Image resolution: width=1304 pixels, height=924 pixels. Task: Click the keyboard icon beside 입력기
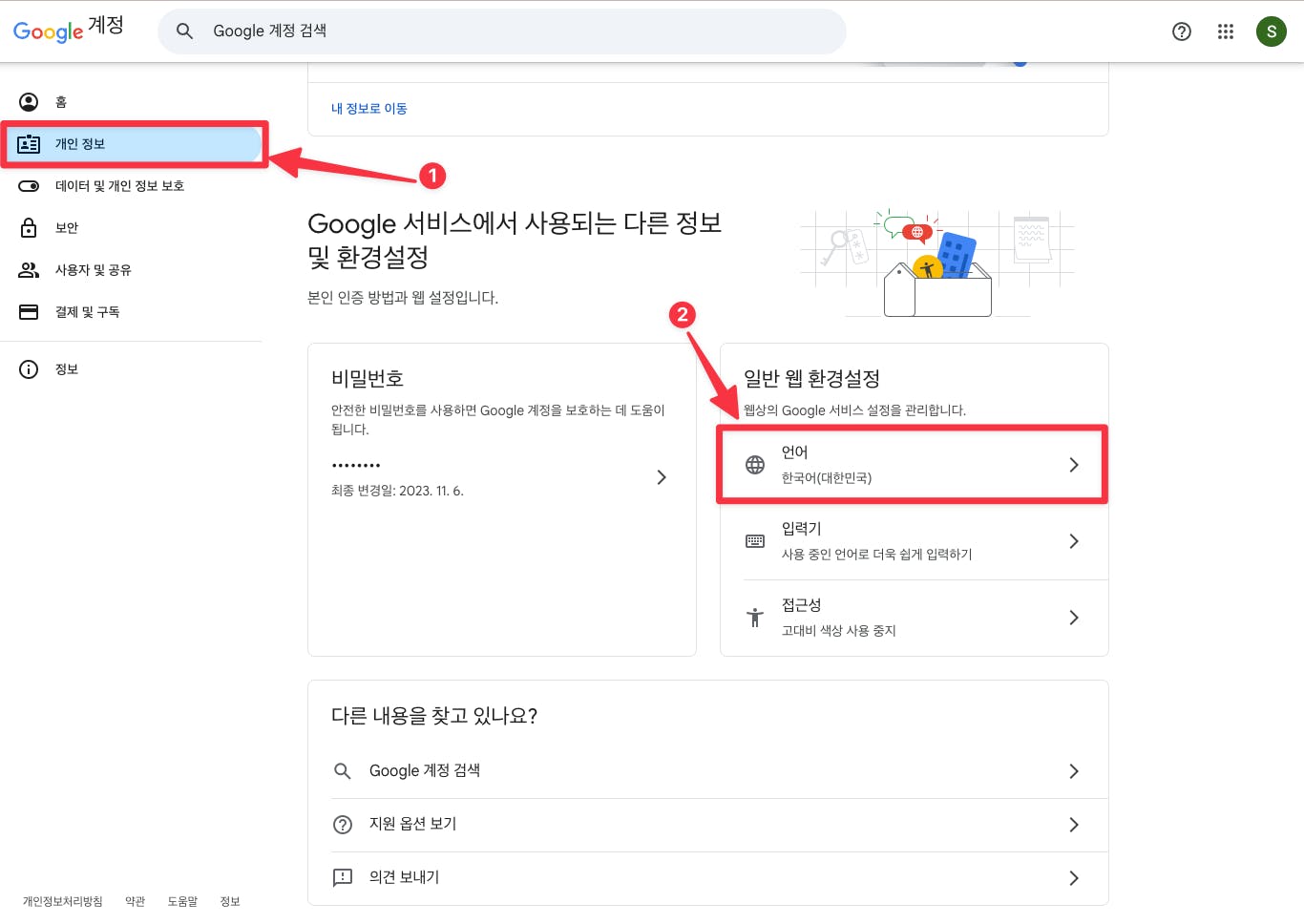tap(755, 540)
